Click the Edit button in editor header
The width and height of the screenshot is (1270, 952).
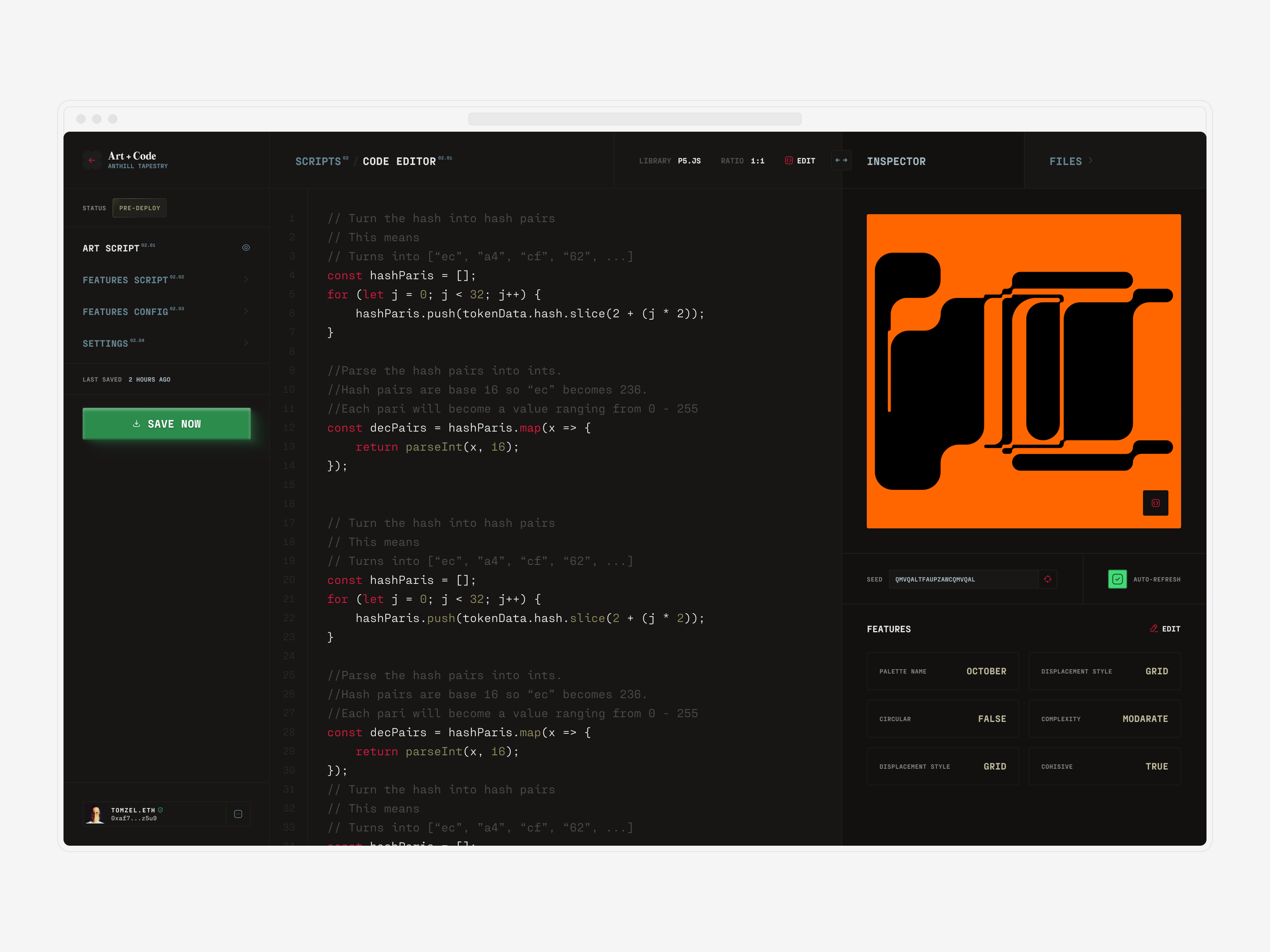tap(800, 161)
